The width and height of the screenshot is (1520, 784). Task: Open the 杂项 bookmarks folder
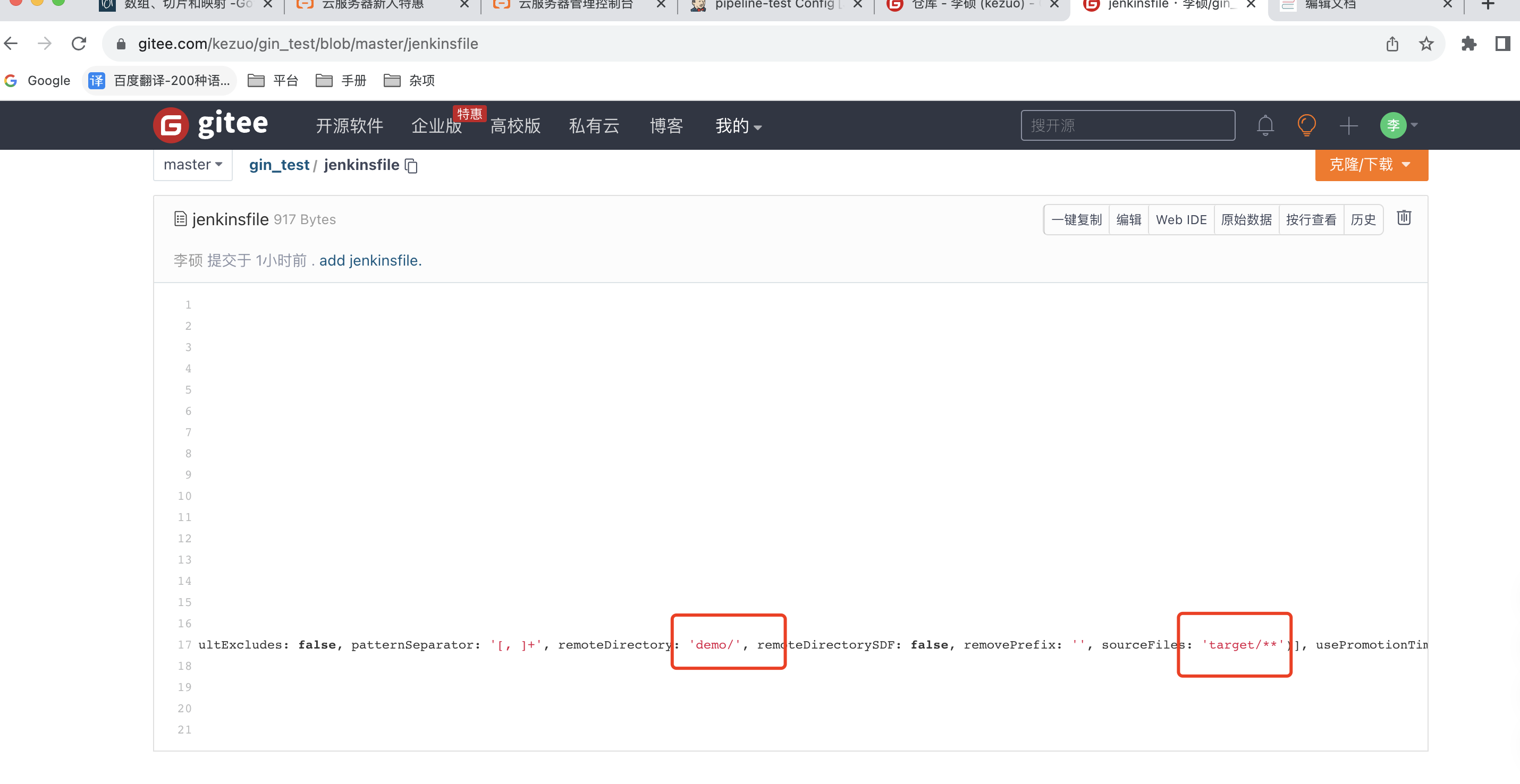409,80
